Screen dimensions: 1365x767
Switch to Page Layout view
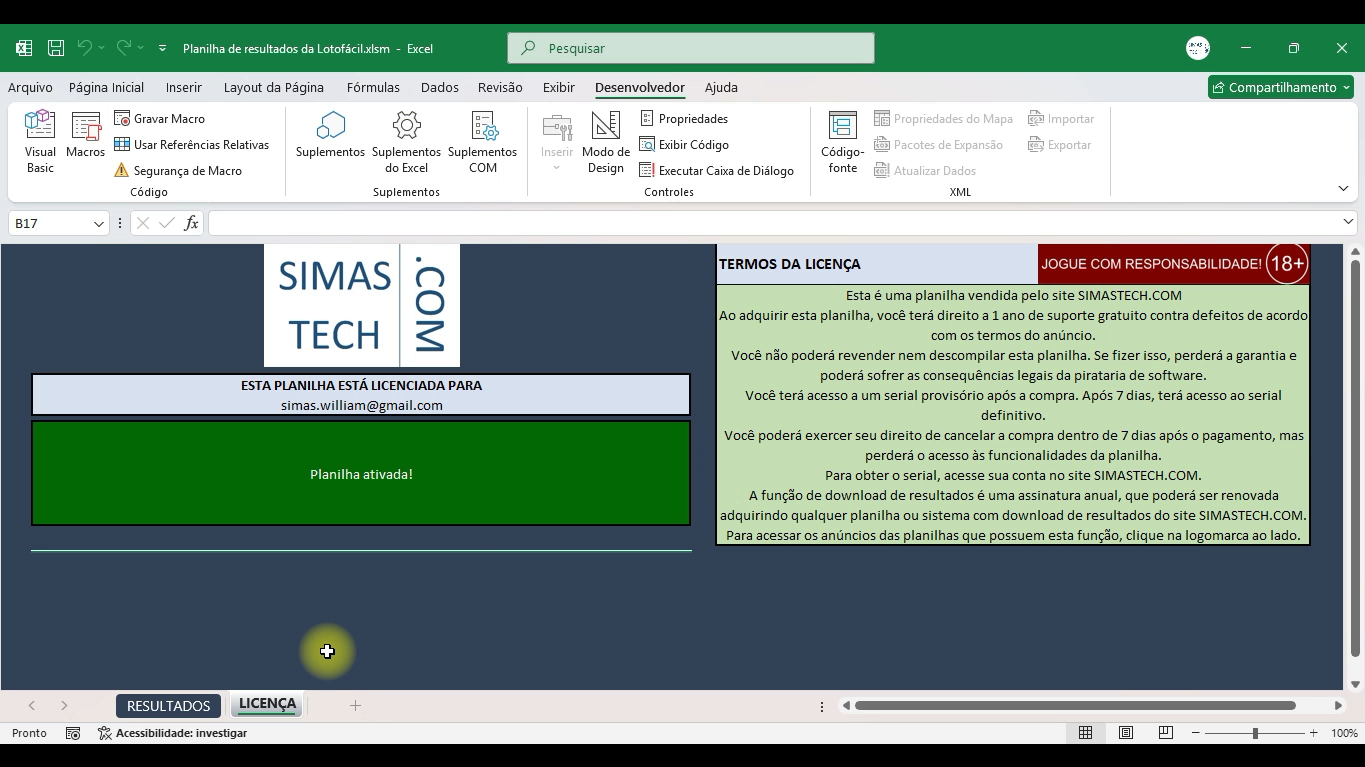[x=1126, y=733]
